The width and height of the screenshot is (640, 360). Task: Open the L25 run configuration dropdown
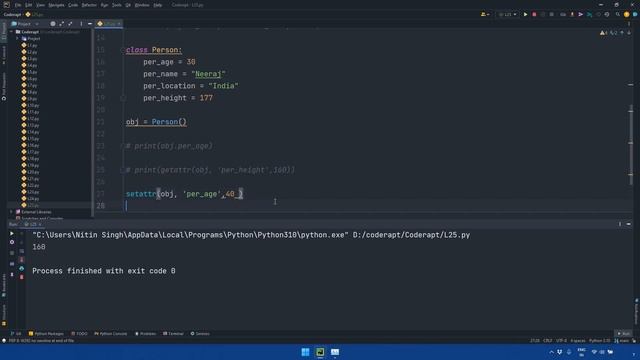click(507, 14)
